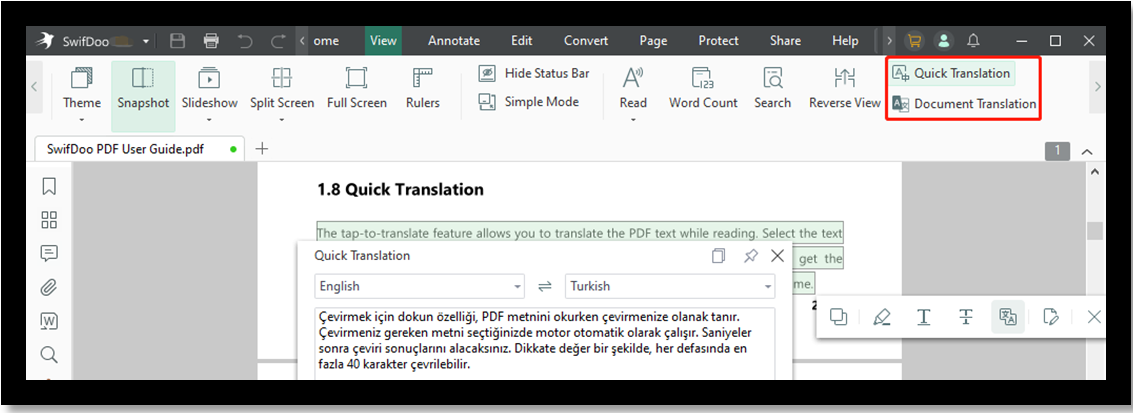The image size is (1133, 413).
Task: Switch to the Edit tab
Action: tap(522, 40)
